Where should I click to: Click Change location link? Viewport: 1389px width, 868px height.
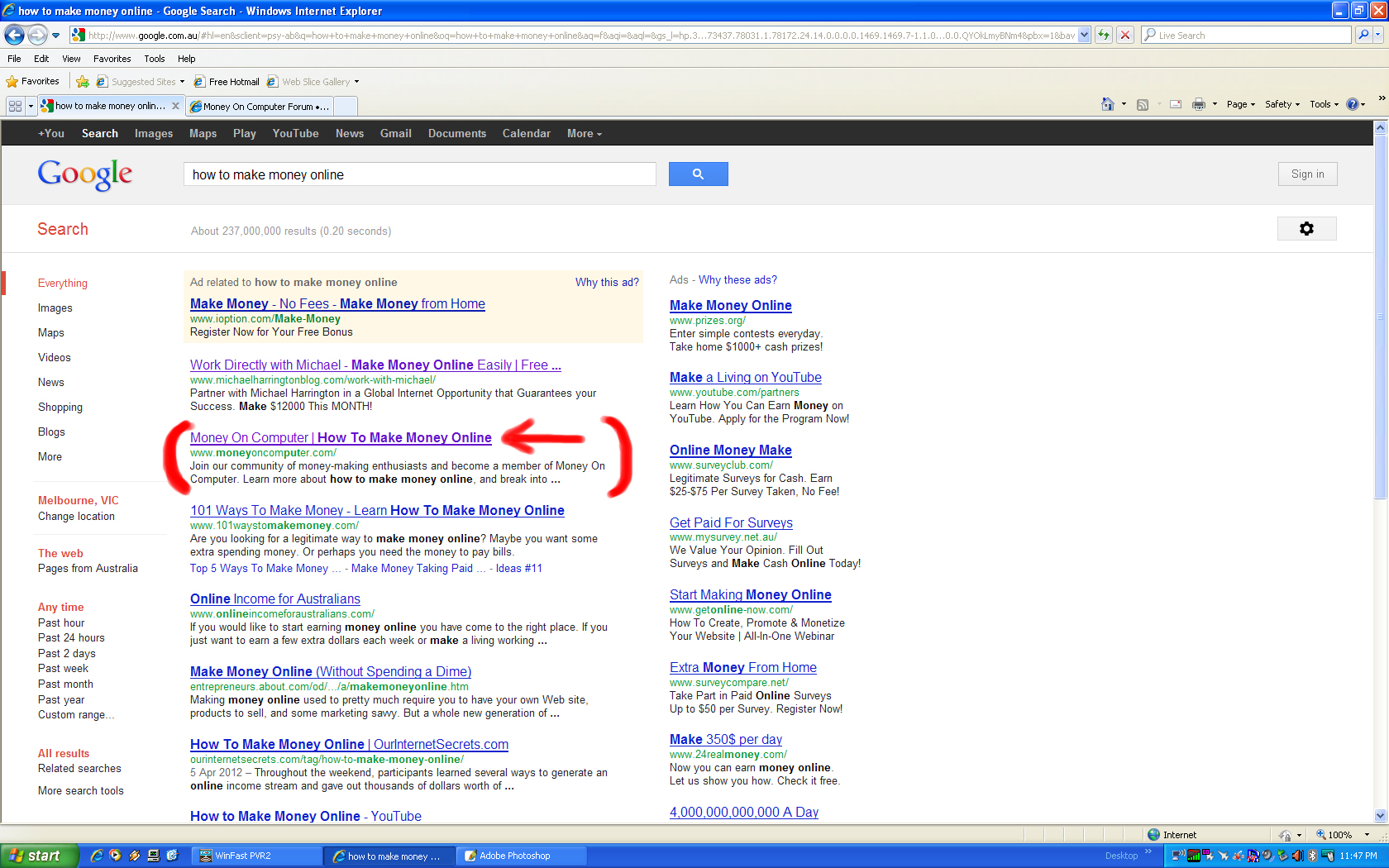click(76, 516)
